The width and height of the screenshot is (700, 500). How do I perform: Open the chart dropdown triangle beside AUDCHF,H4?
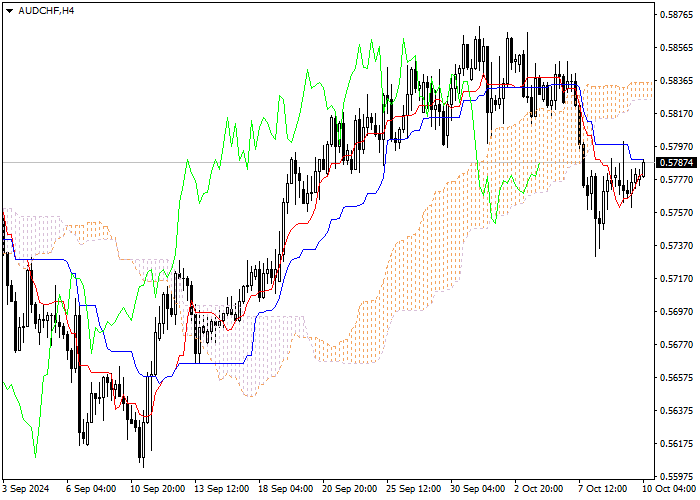[x=9, y=11]
